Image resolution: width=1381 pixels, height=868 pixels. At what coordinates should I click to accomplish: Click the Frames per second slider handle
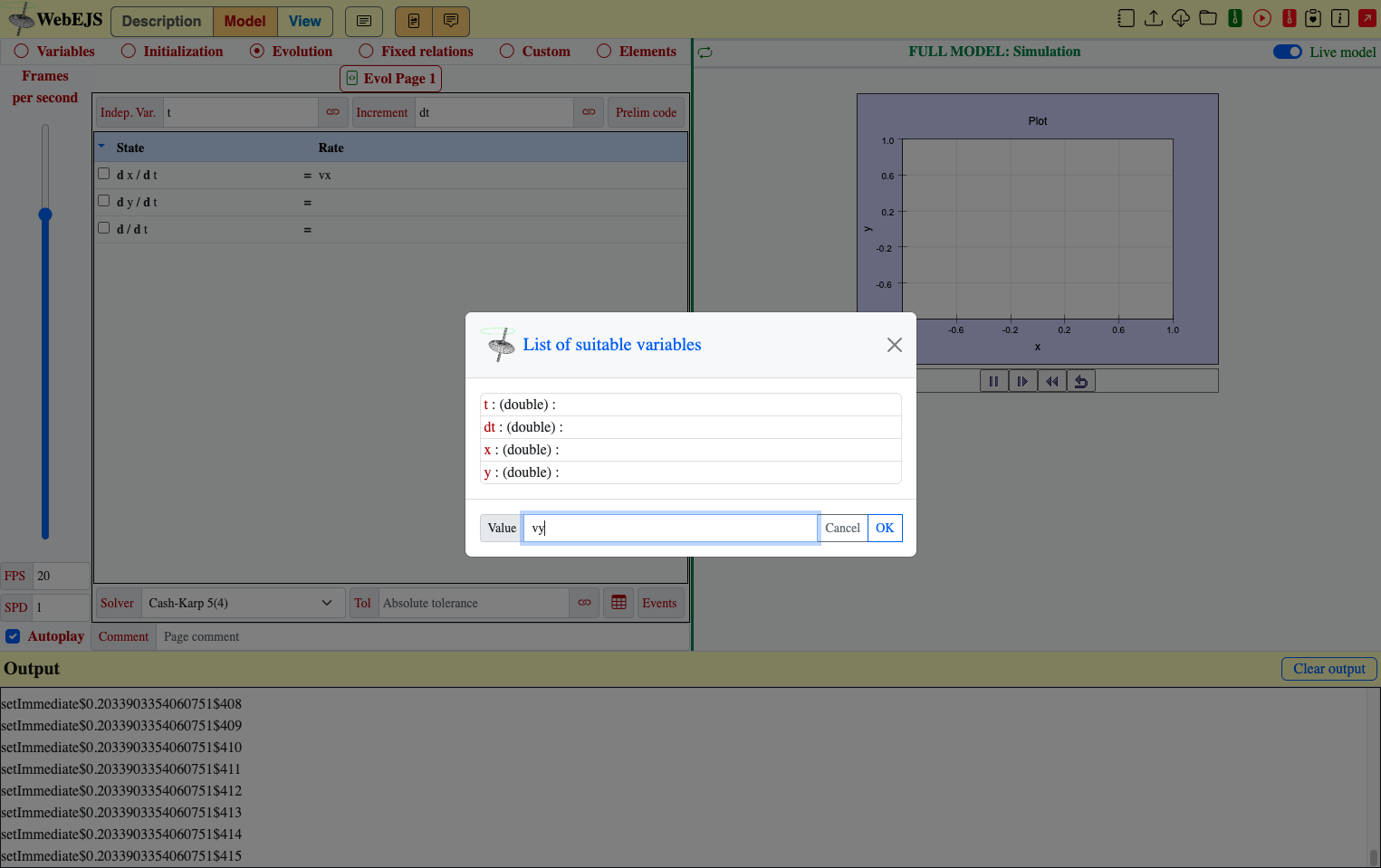pos(45,215)
